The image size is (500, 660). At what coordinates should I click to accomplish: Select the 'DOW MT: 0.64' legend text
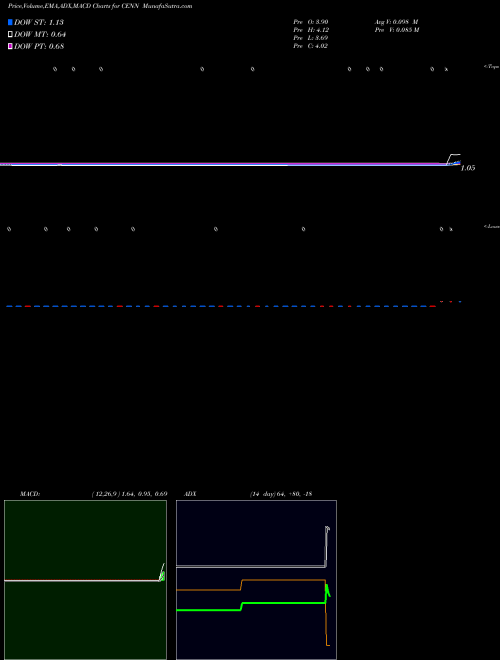coord(40,35)
